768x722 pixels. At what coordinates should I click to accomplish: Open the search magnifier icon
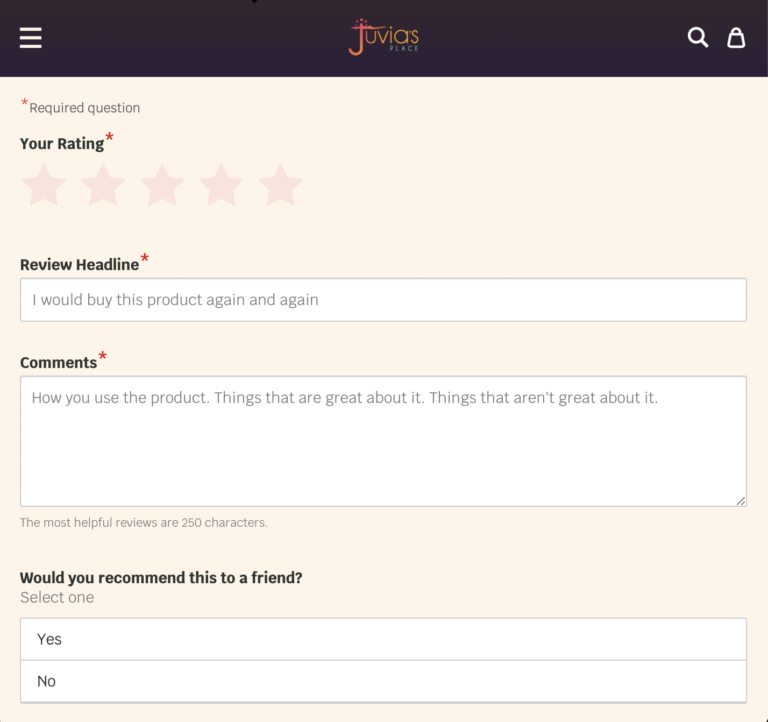(x=698, y=38)
